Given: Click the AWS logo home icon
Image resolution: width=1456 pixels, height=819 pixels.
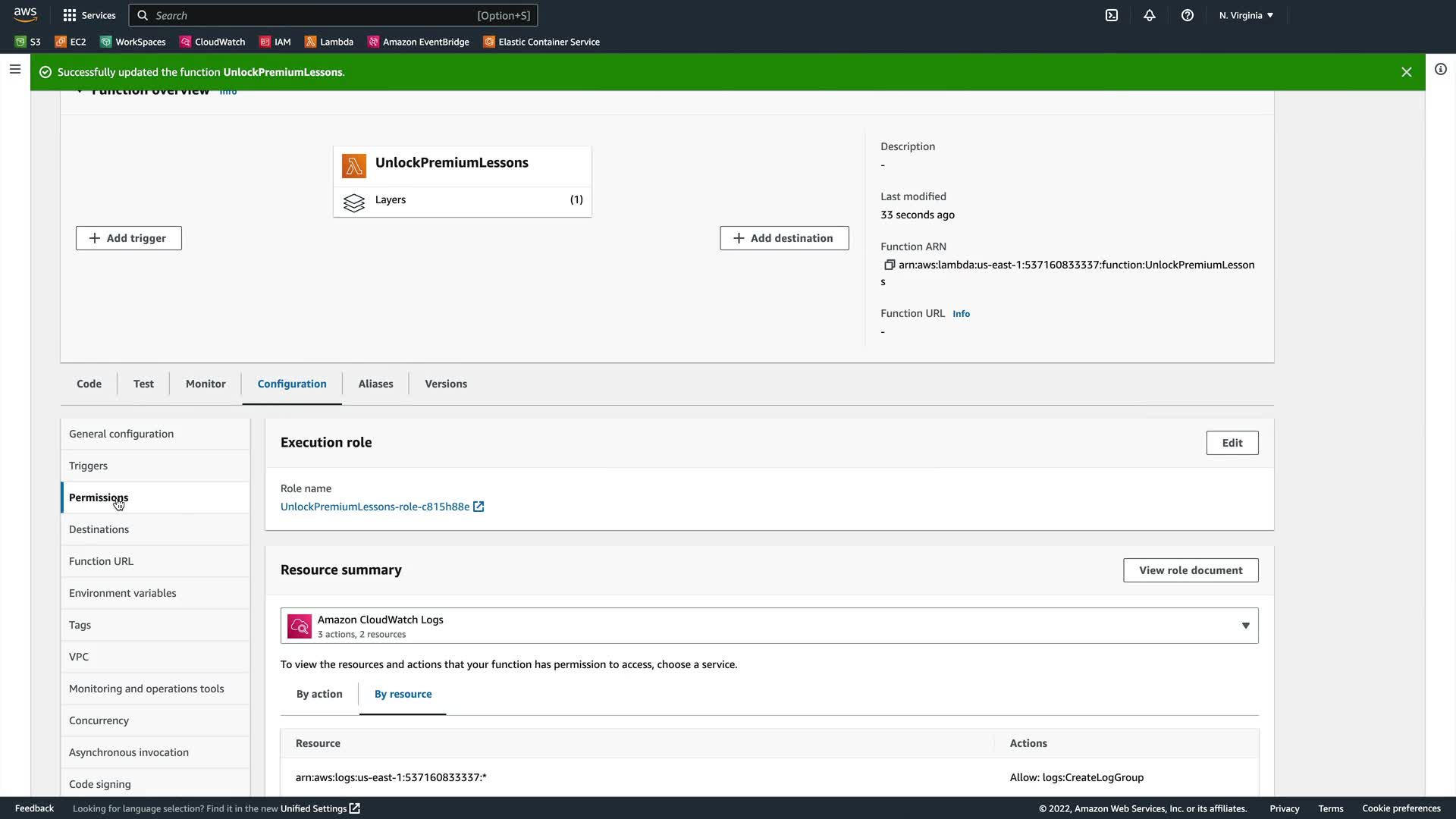Looking at the screenshot, I should click(x=25, y=14).
